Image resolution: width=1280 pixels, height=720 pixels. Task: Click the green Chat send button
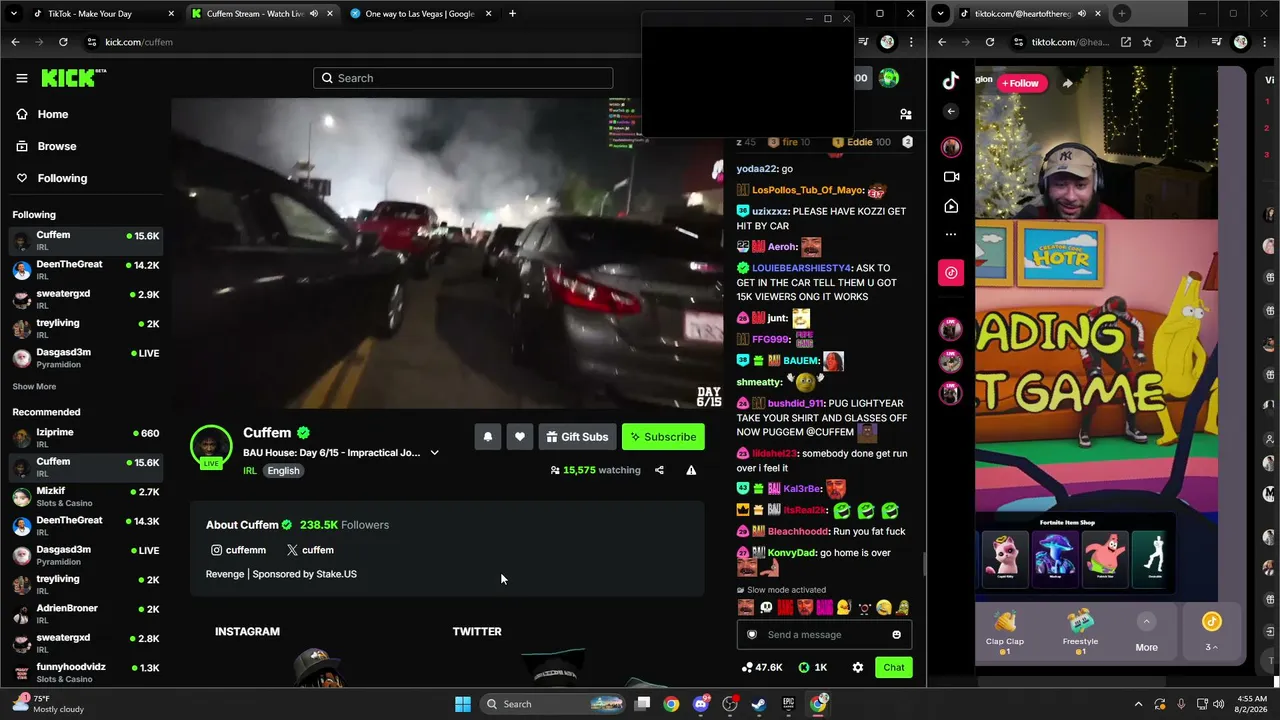pos(893,667)
